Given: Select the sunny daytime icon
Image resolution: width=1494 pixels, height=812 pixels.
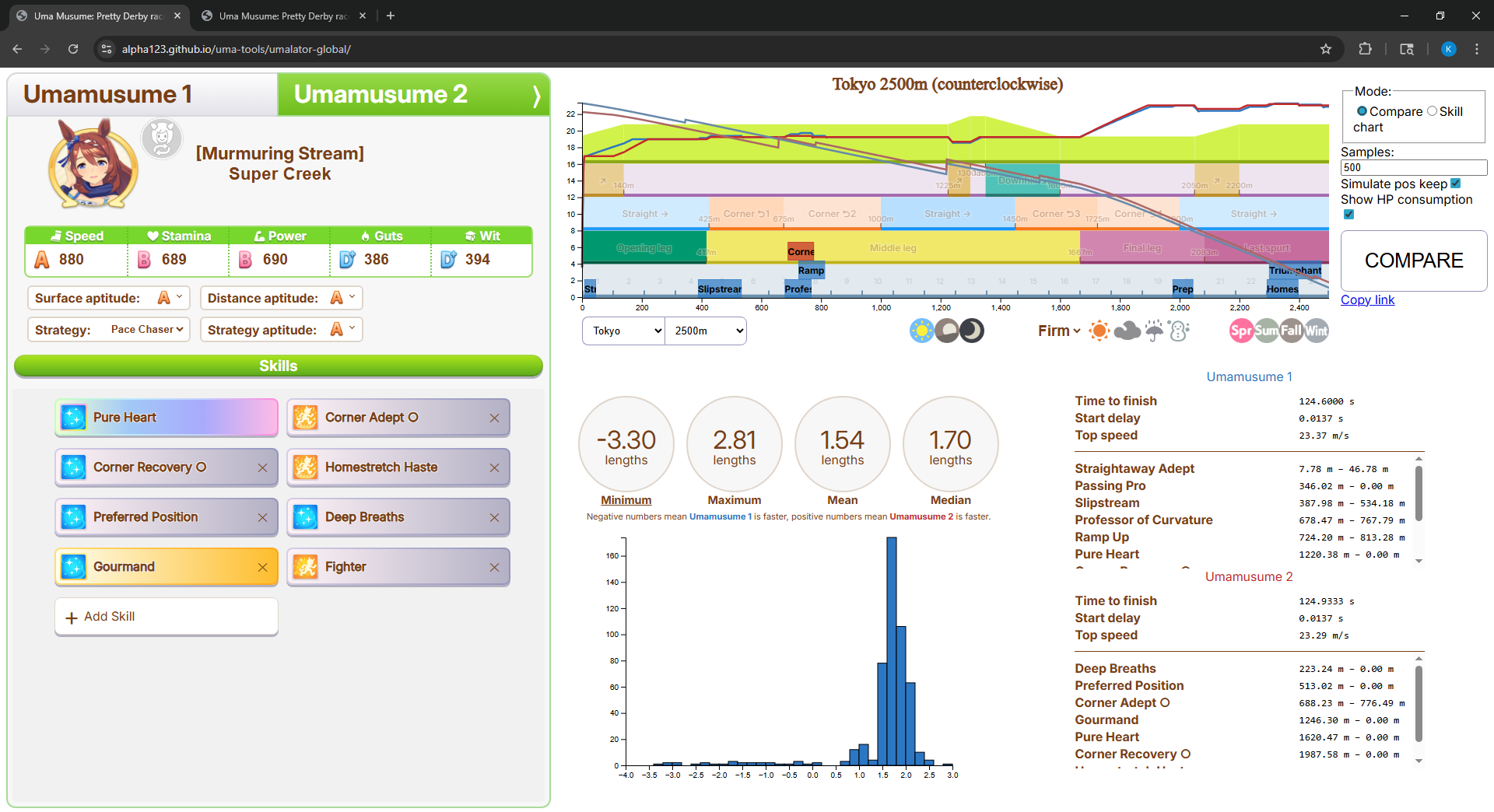Looking at the screenshot, I should 922,331.
